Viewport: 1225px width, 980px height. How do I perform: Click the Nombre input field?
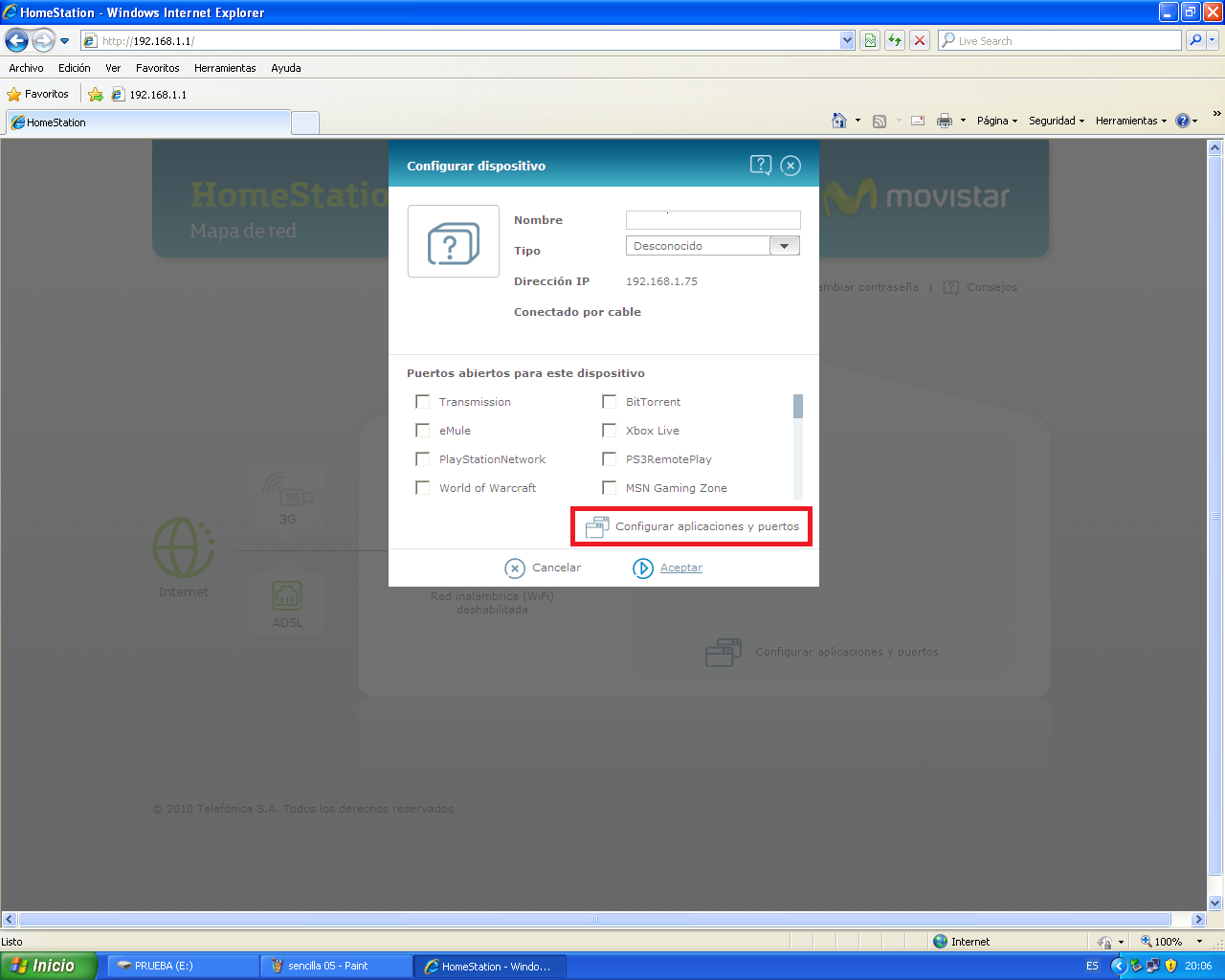[713, 220]
